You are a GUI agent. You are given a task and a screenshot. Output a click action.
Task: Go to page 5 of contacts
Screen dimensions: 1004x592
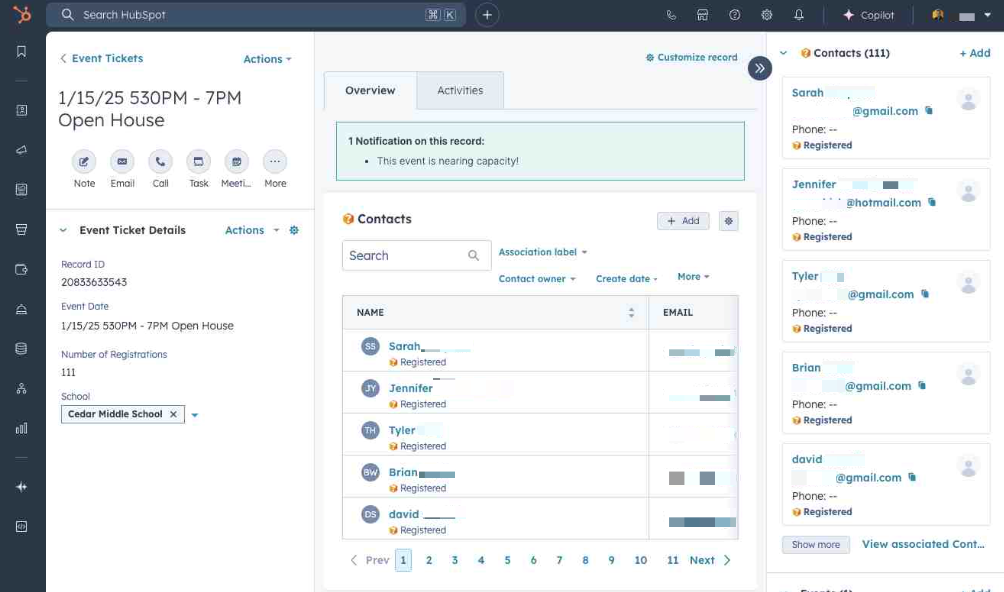507,560
